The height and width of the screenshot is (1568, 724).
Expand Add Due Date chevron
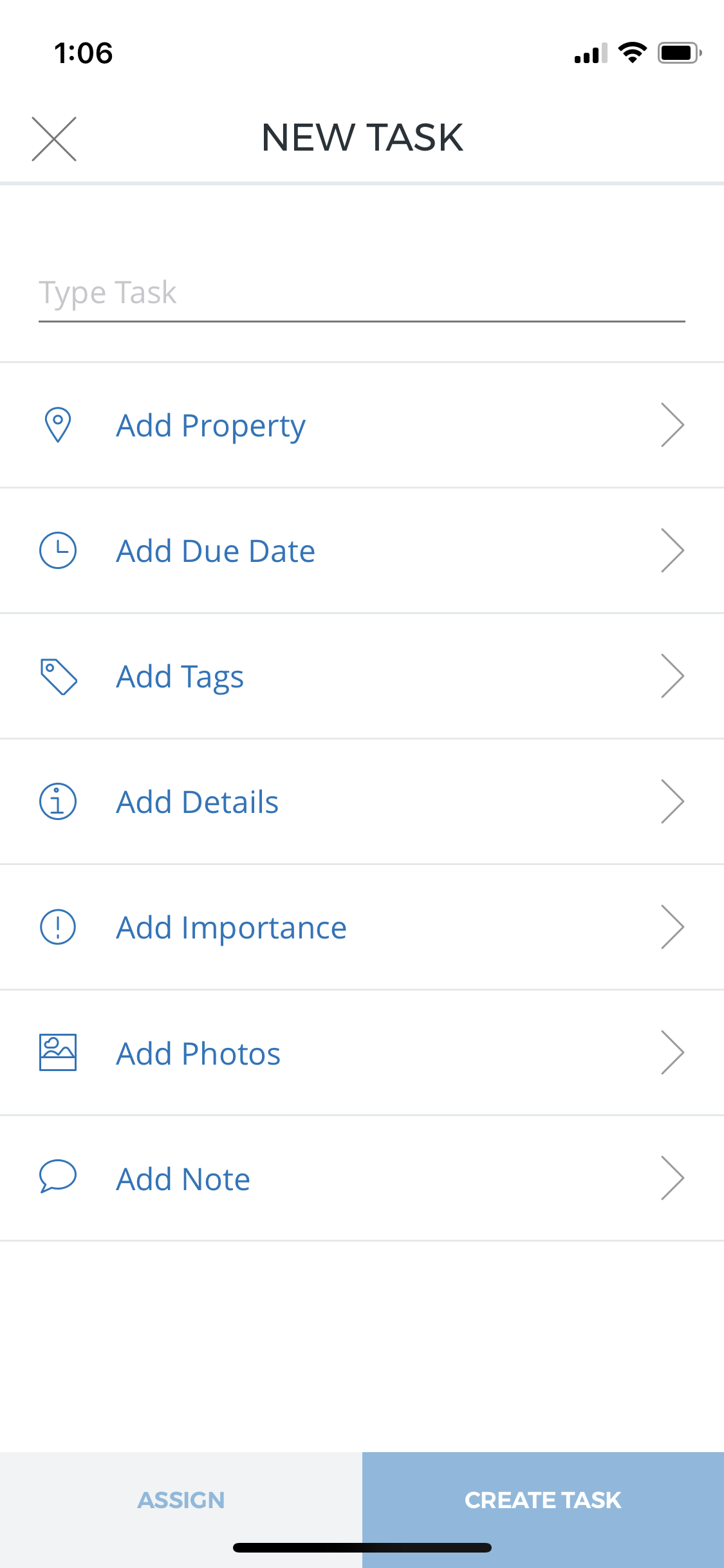[673, 550]
